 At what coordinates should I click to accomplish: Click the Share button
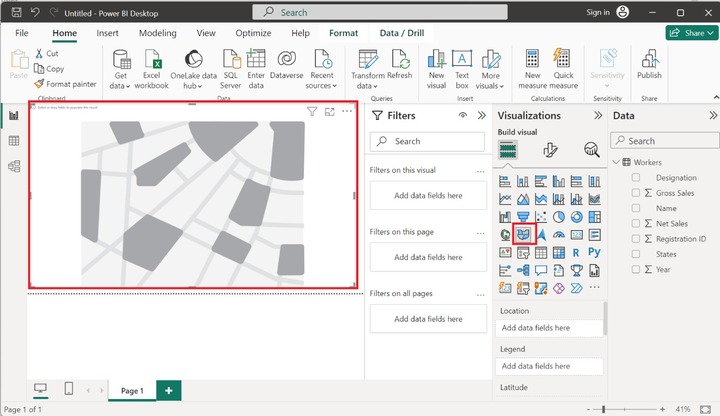coord(692,33)
